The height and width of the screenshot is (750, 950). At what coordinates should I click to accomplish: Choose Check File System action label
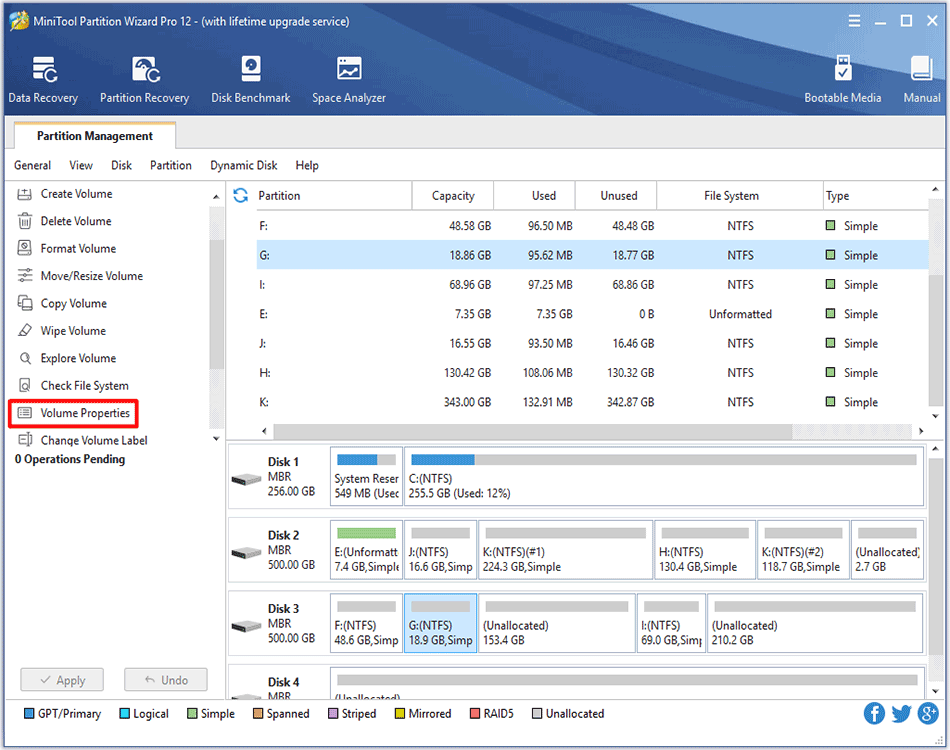point(85,385)
